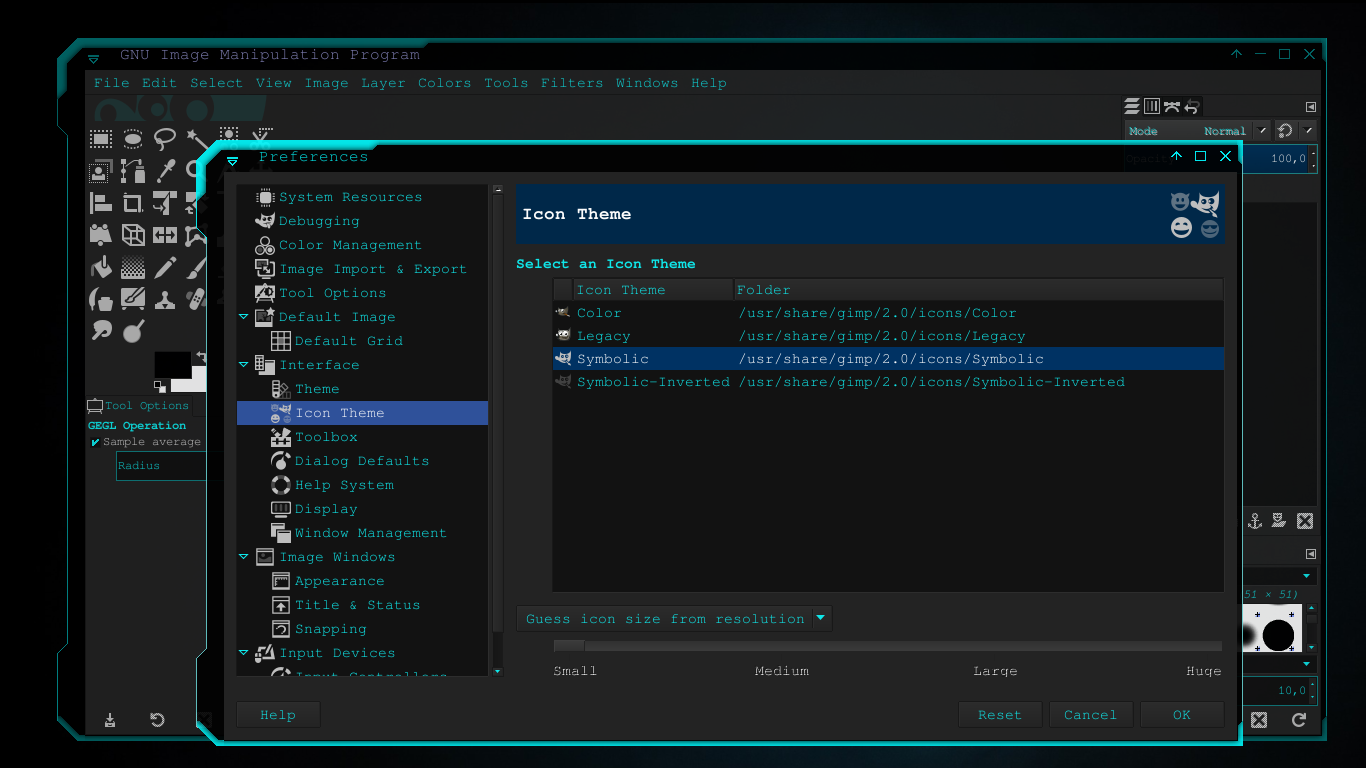Select the Clone stamp tool
The width and height of the screenshot is (1366, 768).
pos(165,299)
